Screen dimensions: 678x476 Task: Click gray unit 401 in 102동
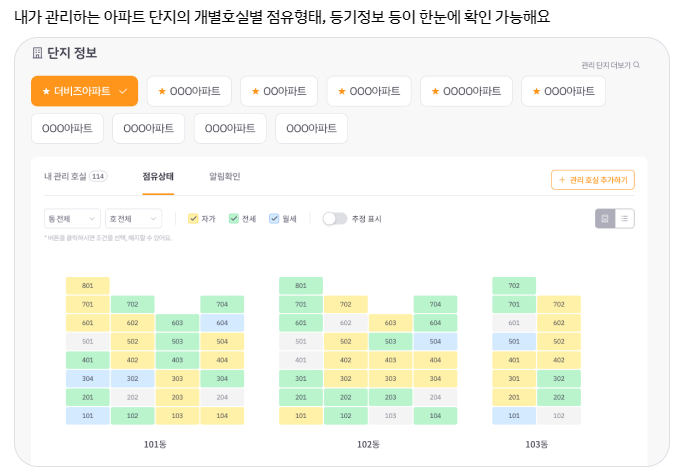click(301, 360)
